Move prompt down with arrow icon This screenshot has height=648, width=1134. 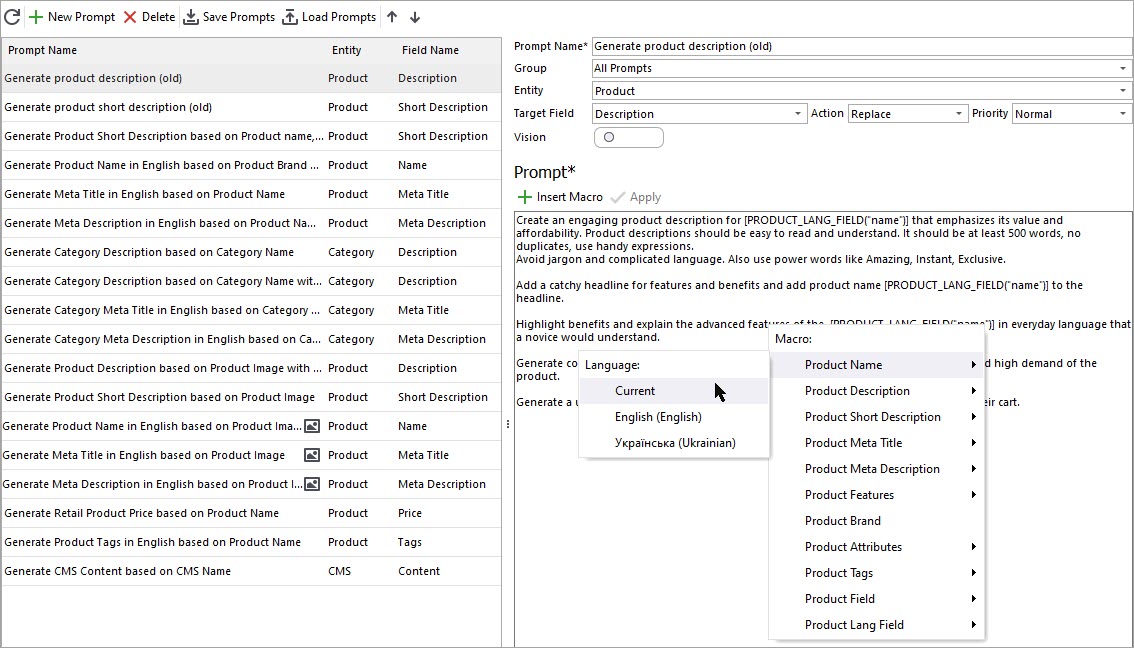click(414, 17)
